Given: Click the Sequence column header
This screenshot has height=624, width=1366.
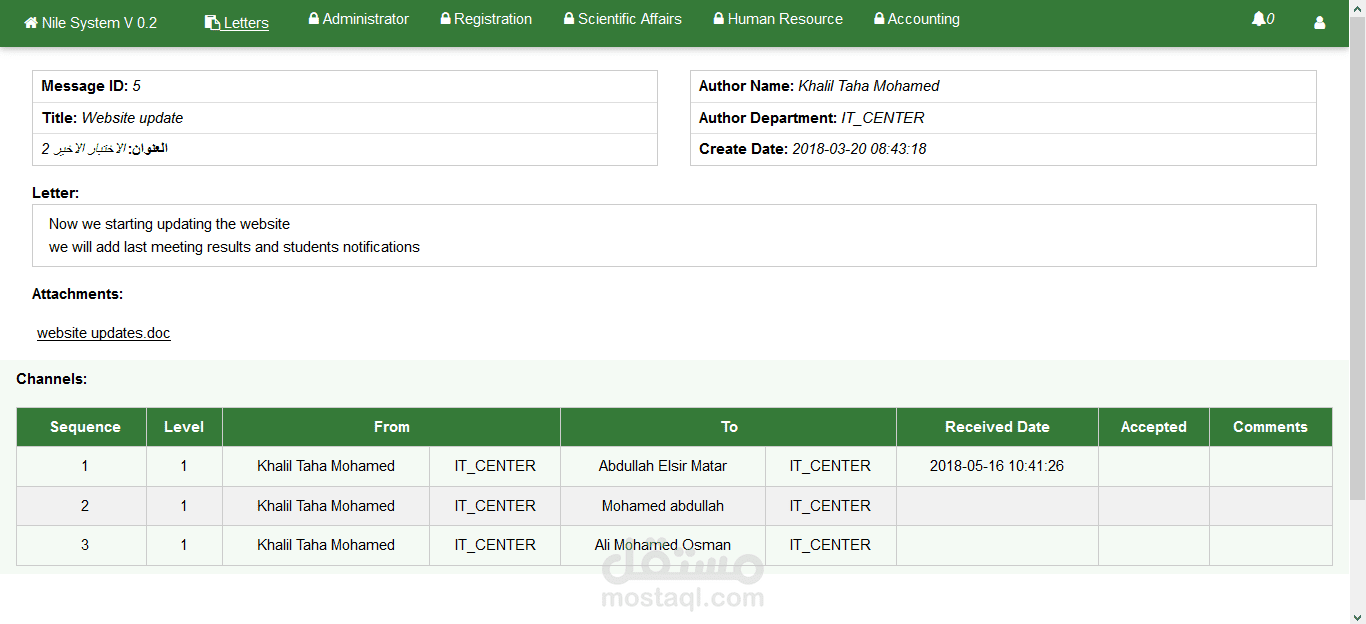Looking at the screenshot, I should (85, 427).
